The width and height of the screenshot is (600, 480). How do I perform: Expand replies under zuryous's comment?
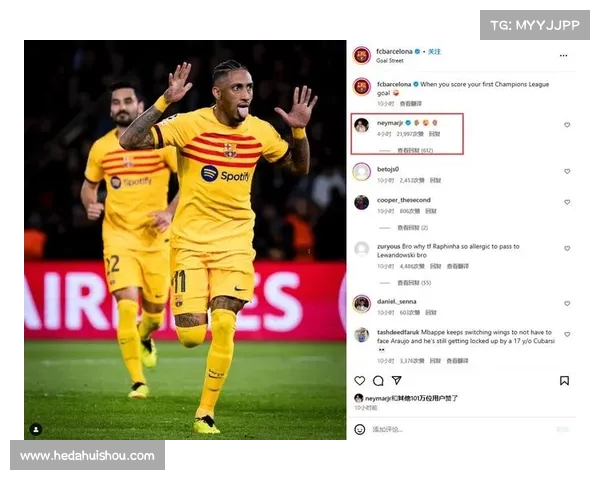[414, 283]
